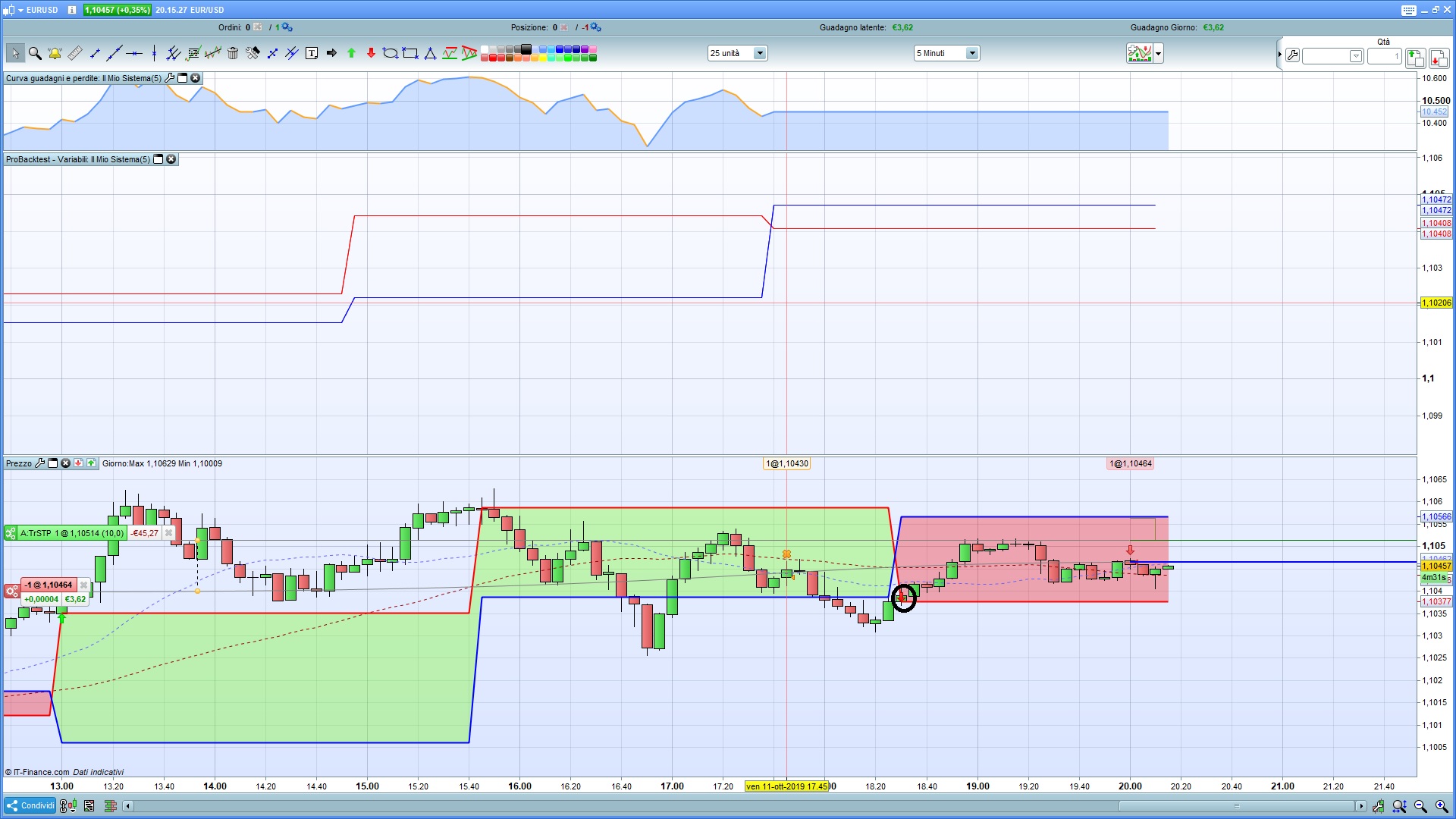Click the Condividi share button
1456x819 pixels.
coord(30,805)
